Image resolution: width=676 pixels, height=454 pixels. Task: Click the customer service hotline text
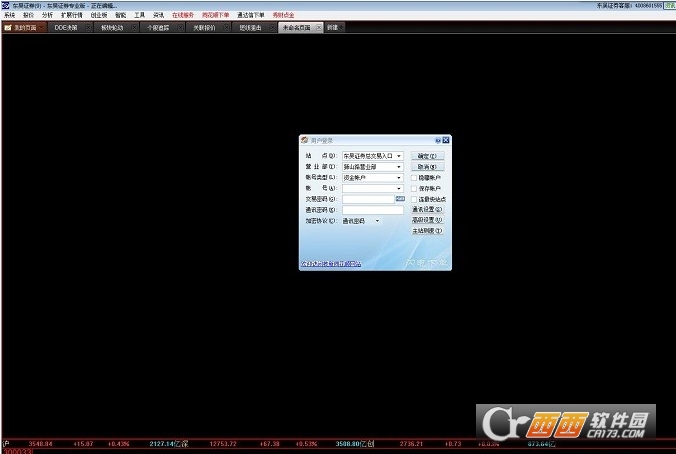629,6
